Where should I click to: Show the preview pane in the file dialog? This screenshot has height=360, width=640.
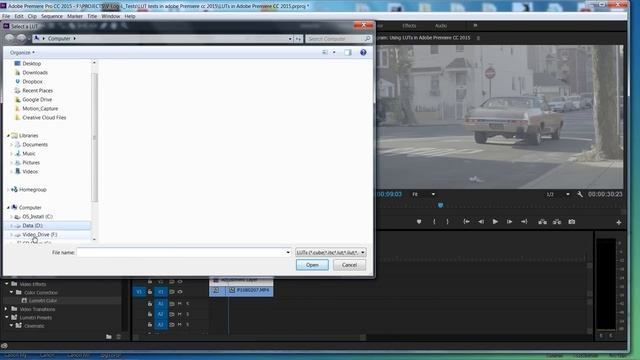(x=348, y=52)
